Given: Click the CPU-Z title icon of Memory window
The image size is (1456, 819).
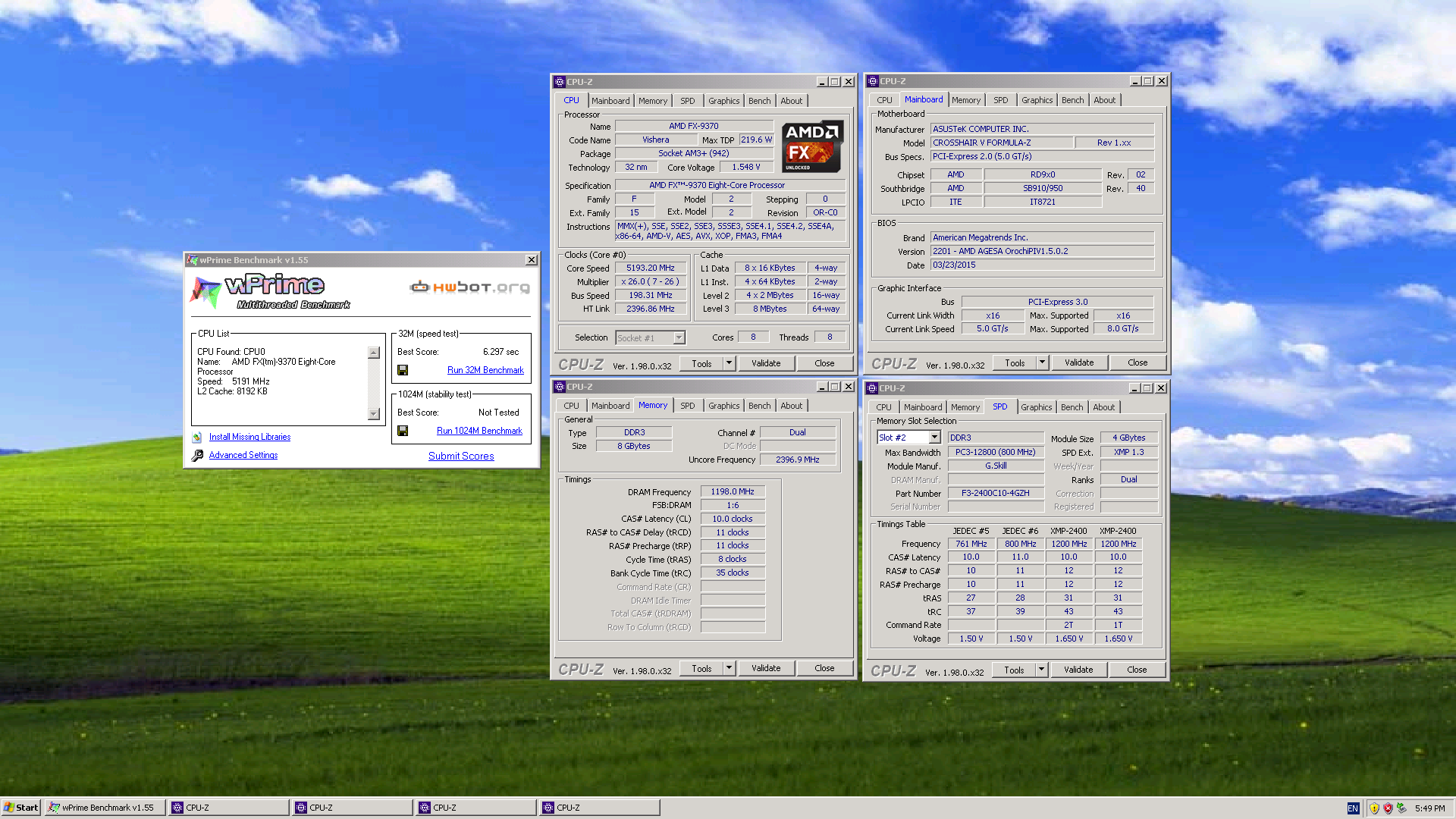Looking at the screenshot, I should click(x=560, y=387).
